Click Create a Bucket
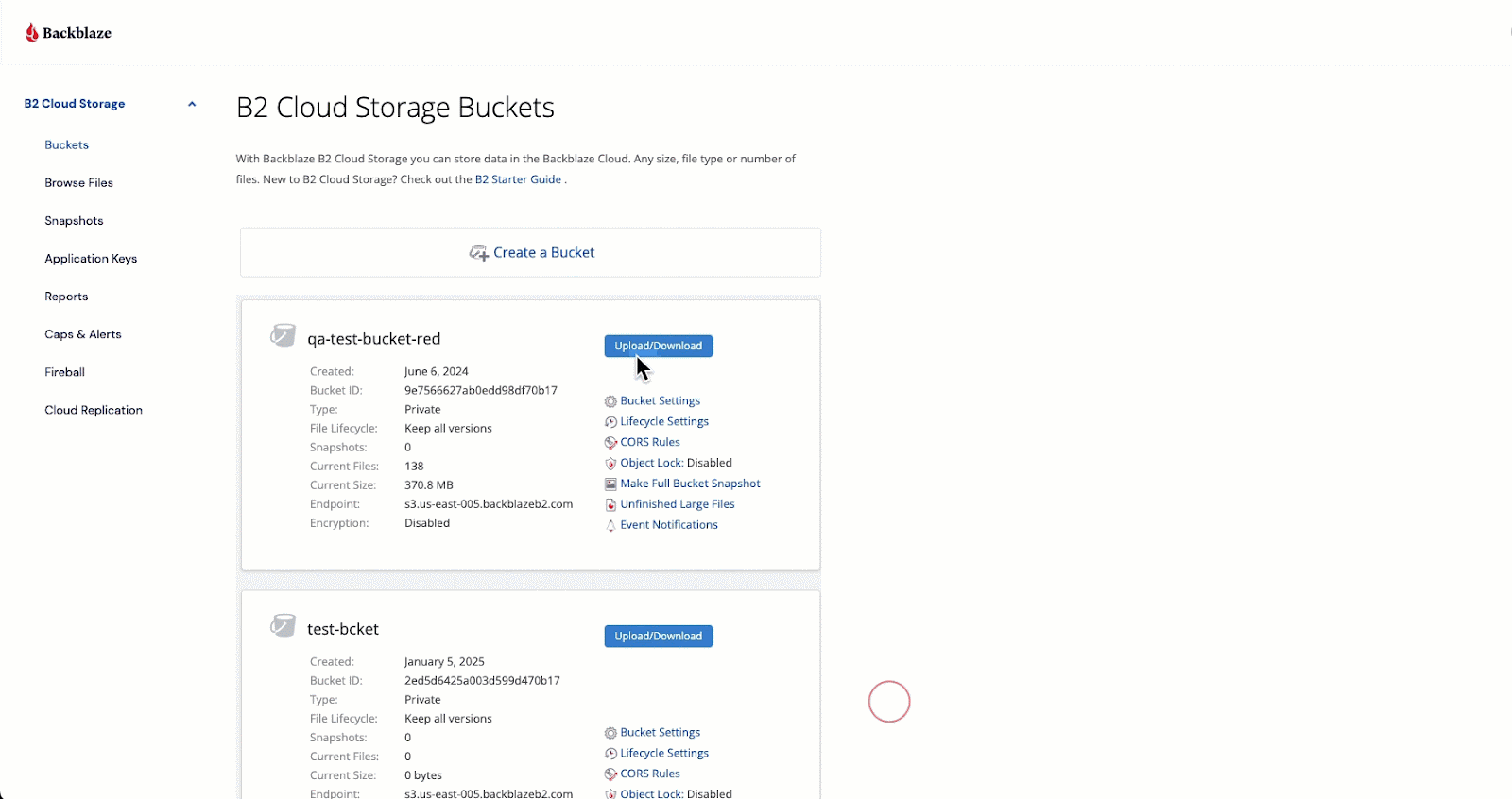The width and height of the screenshot is (1512, 799). coord(532,253)
